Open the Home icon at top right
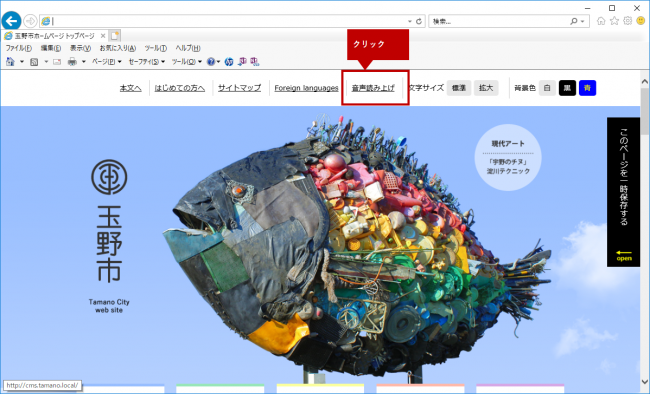The width and height of the screenshot is (650, 394). tap(601, 21)
